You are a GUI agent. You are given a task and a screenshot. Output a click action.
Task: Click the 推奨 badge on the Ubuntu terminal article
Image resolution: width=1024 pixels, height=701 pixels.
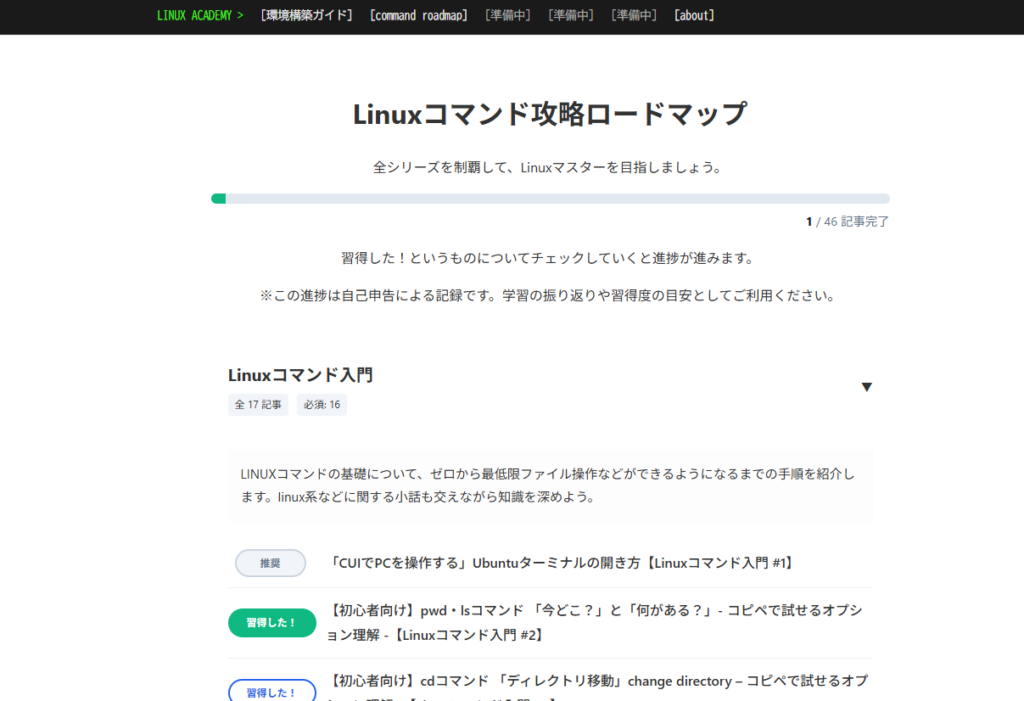coord(270,563)
